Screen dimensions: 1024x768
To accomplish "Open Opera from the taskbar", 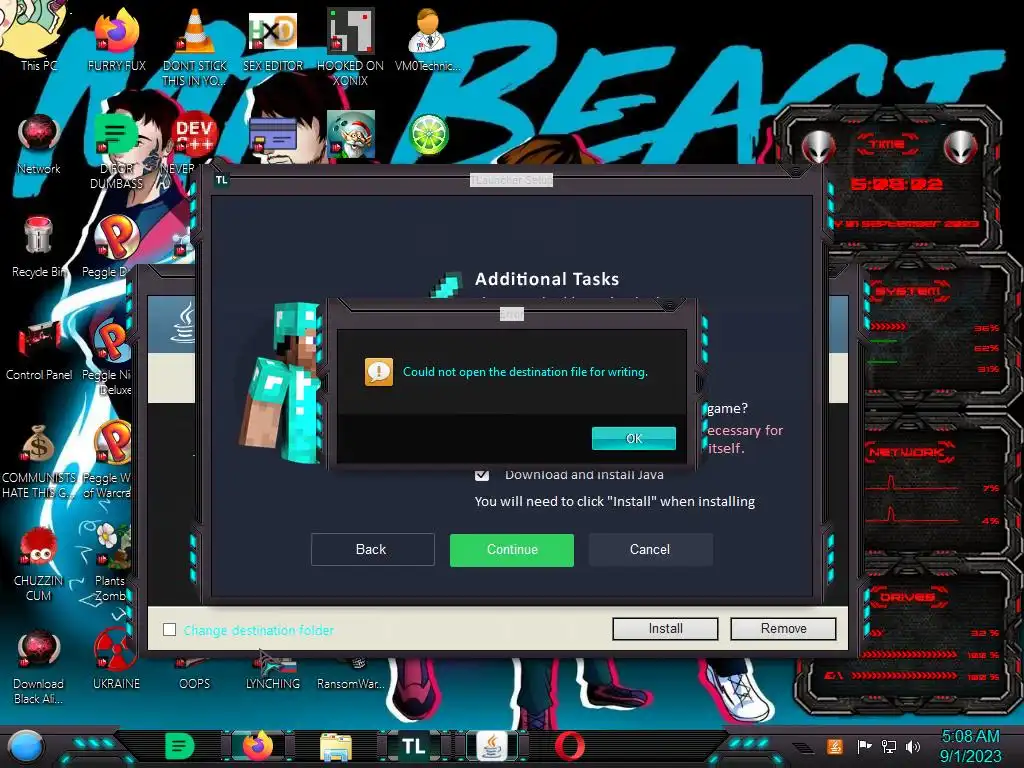I will coord(569,746).
